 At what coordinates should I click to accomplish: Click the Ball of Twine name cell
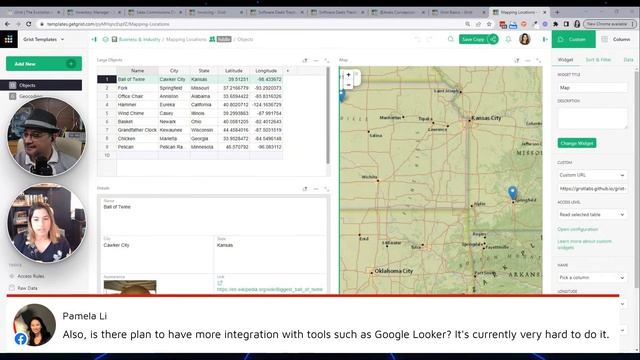point(138,80)
